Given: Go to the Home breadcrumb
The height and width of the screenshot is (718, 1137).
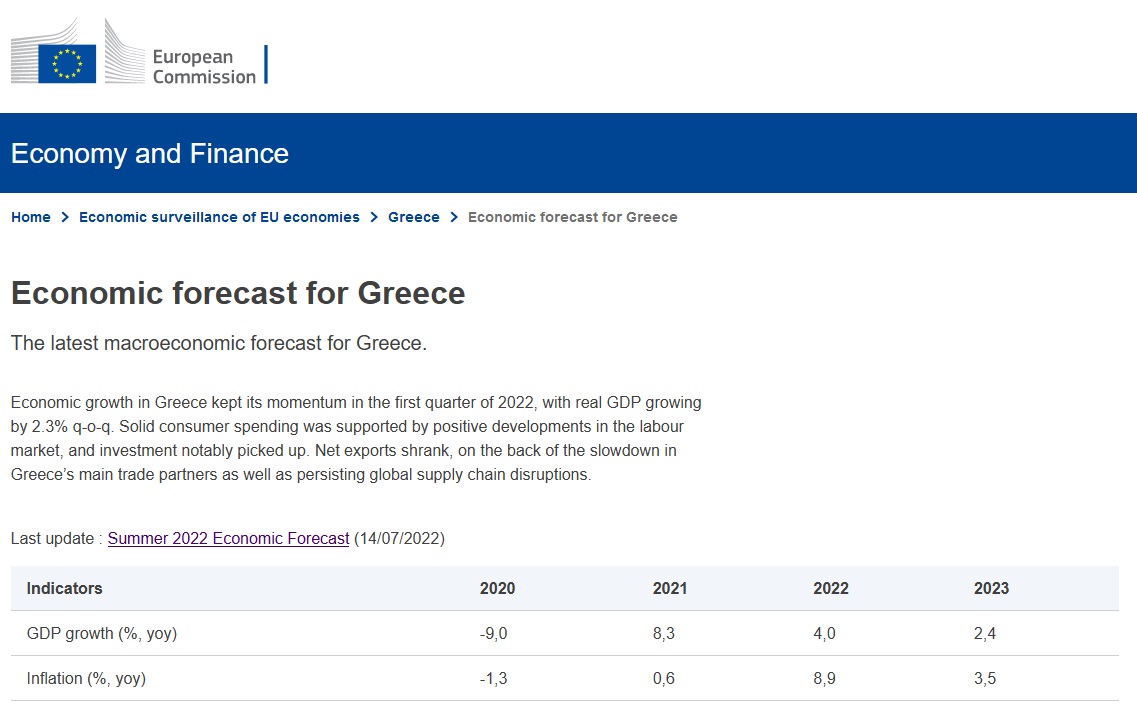Looking at the screenshot, I should tap(31, 217).
